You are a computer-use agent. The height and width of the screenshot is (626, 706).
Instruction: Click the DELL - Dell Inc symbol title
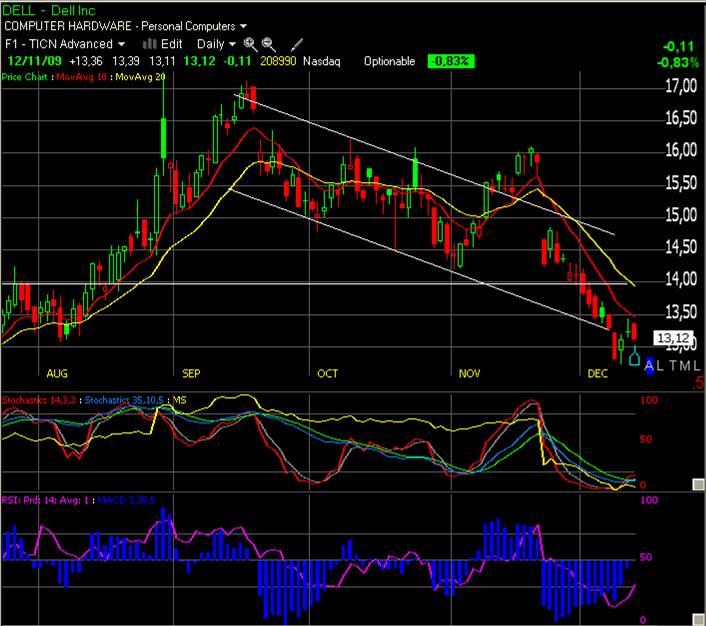(x=49, y=10)
